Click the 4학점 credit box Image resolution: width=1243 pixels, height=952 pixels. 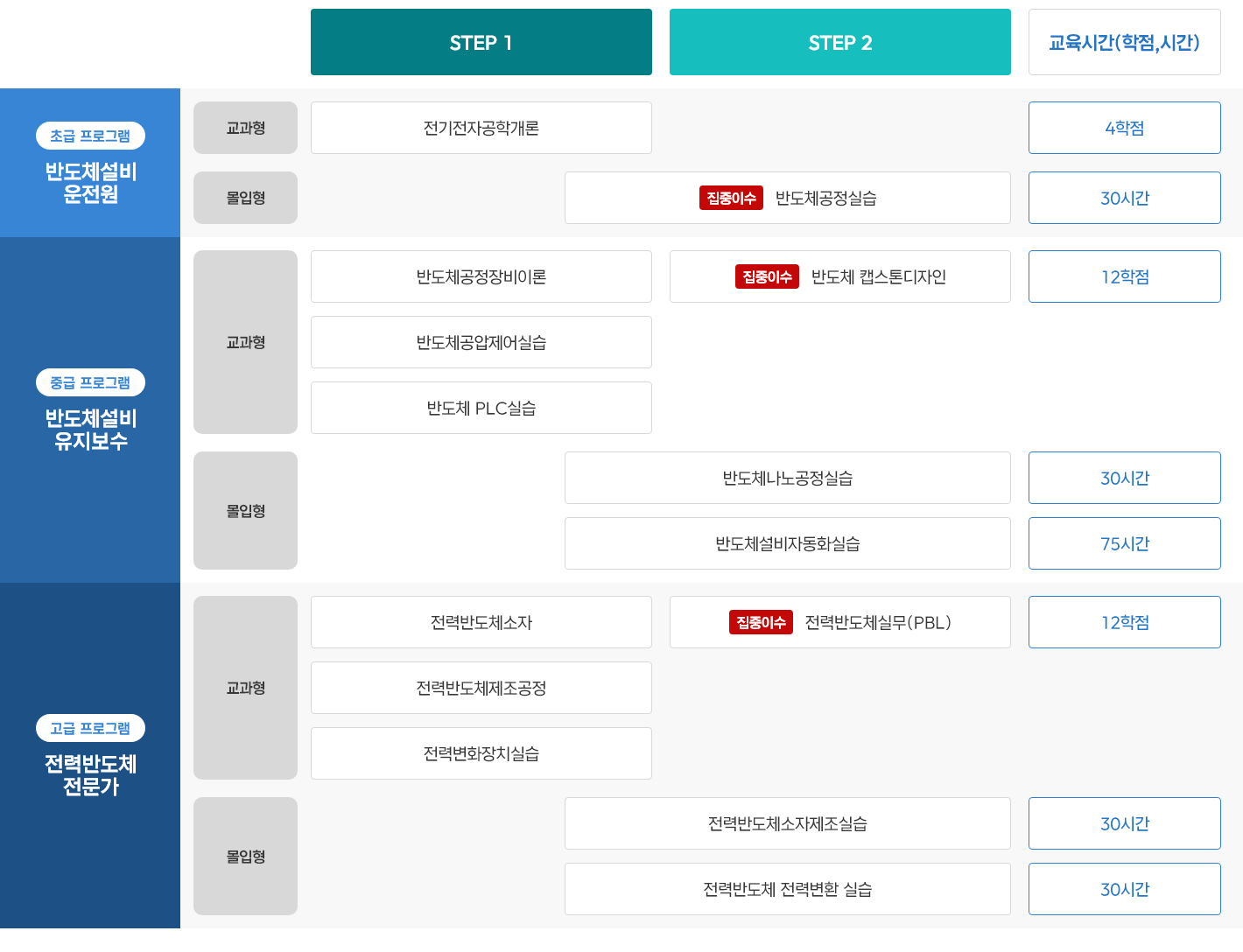pos(1125,128)
